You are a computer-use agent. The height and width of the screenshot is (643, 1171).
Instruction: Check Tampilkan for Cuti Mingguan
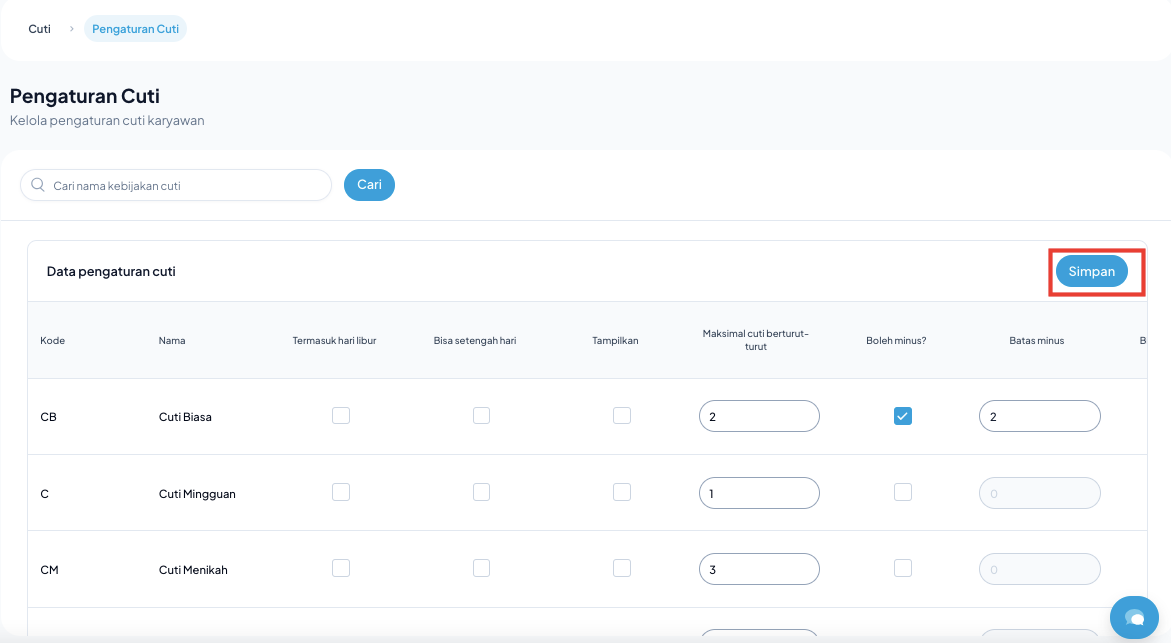622,492
